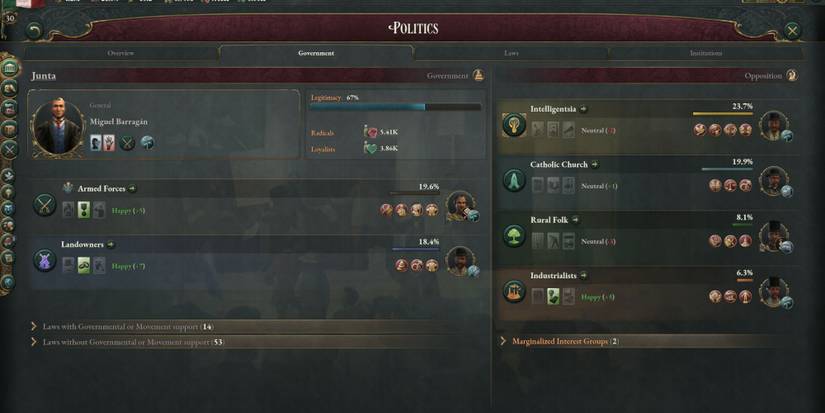The image size is (825, 413).
Task: Switch to the Overview tab
Action: pos(120,53)
